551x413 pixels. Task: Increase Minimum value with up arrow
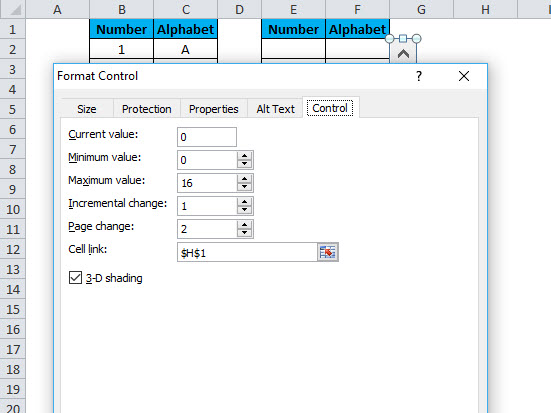tap(245, 156)
